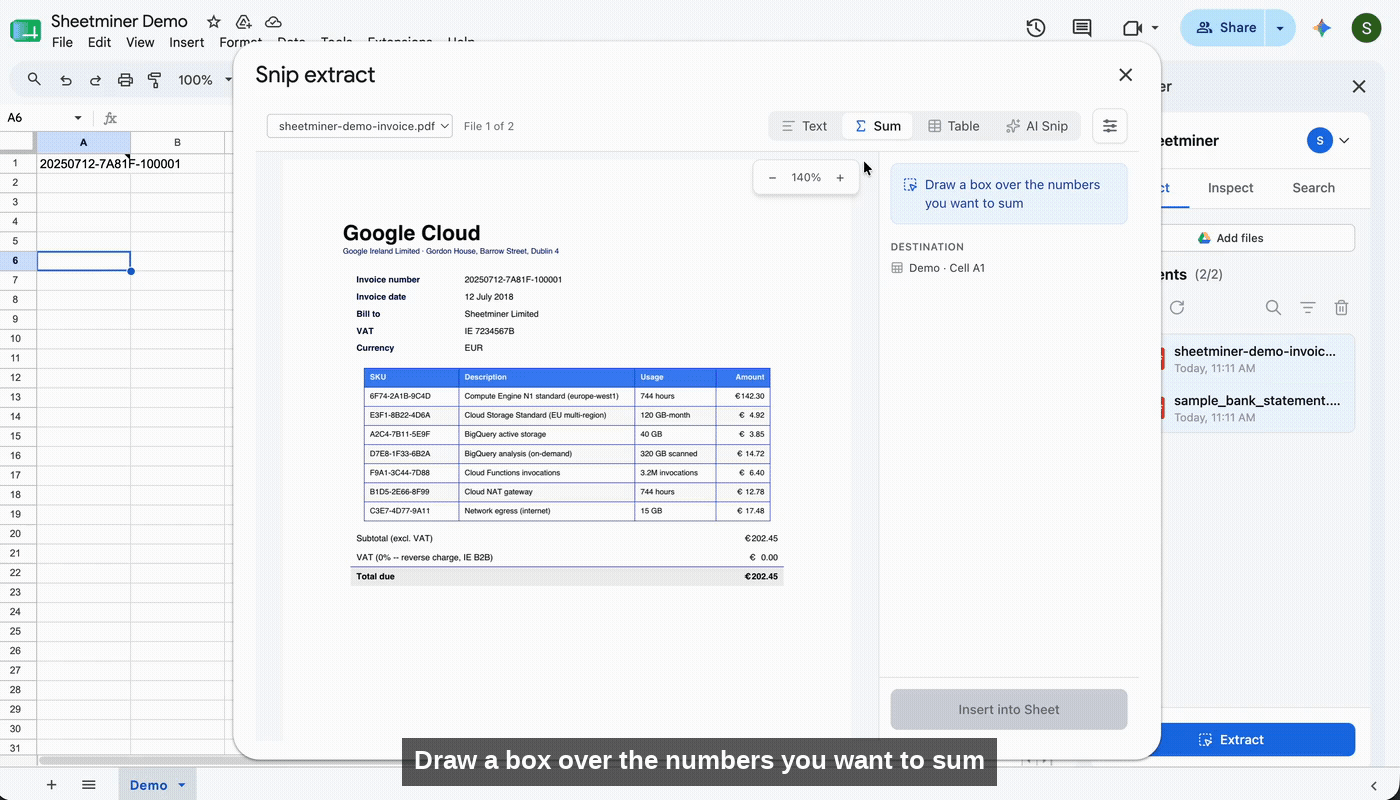This screenshot has height=800, width=1400.
Task: Check the cloud save status icon
Action: (273, 21)
